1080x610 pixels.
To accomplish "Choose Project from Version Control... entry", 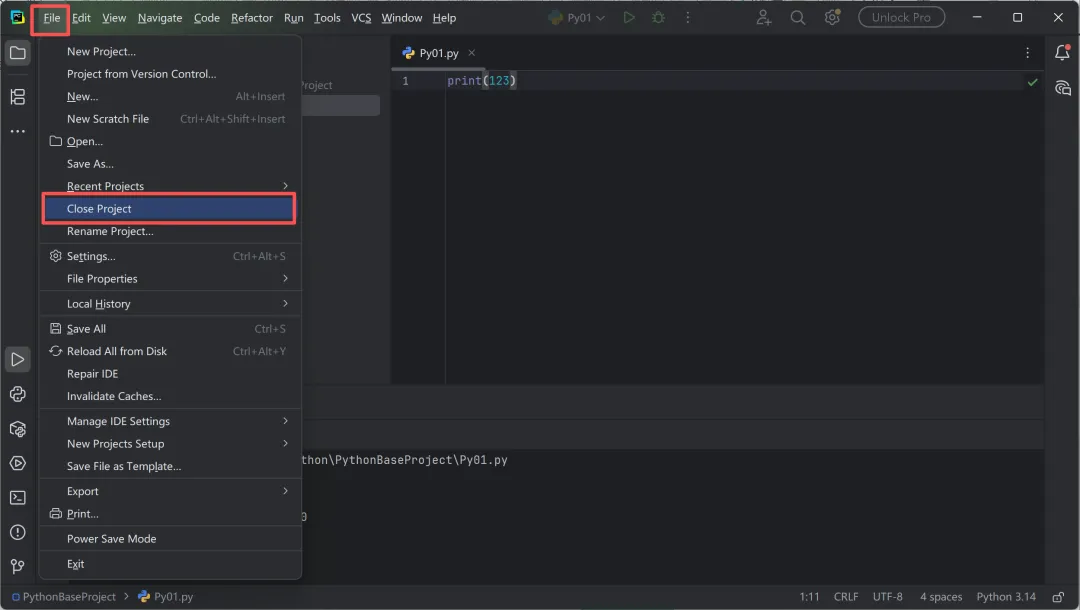I will (x=170, y=74).
